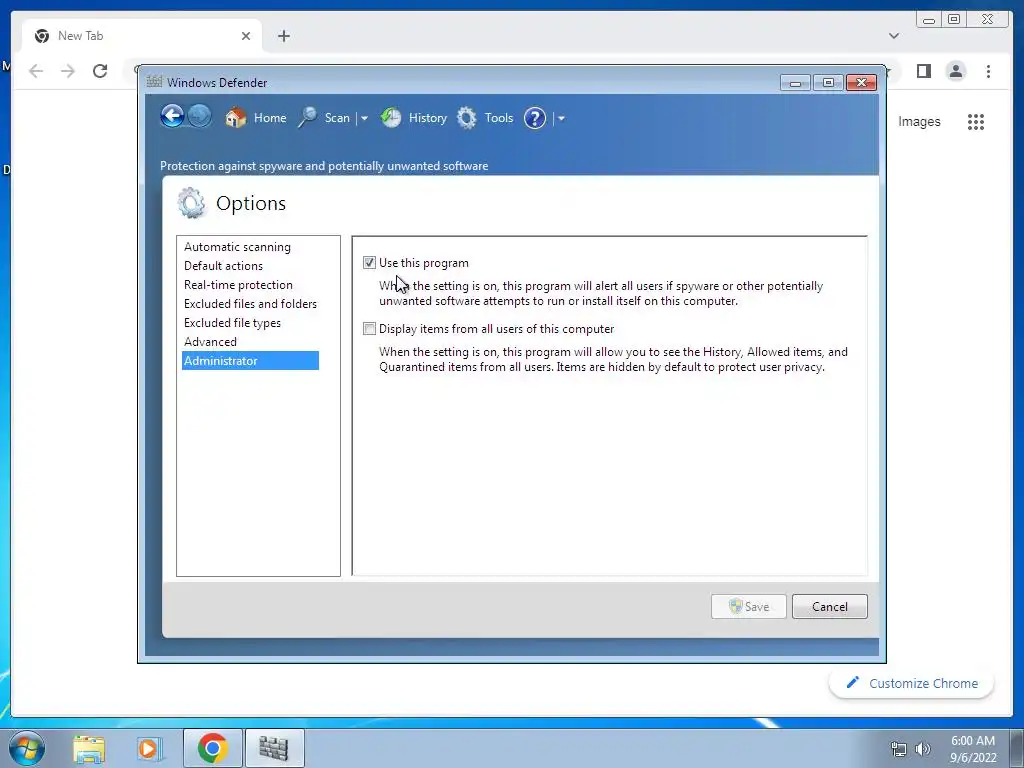This screenshot has height=768, width=1024.
Task: Open the Advanced options category
Action: 210,342
